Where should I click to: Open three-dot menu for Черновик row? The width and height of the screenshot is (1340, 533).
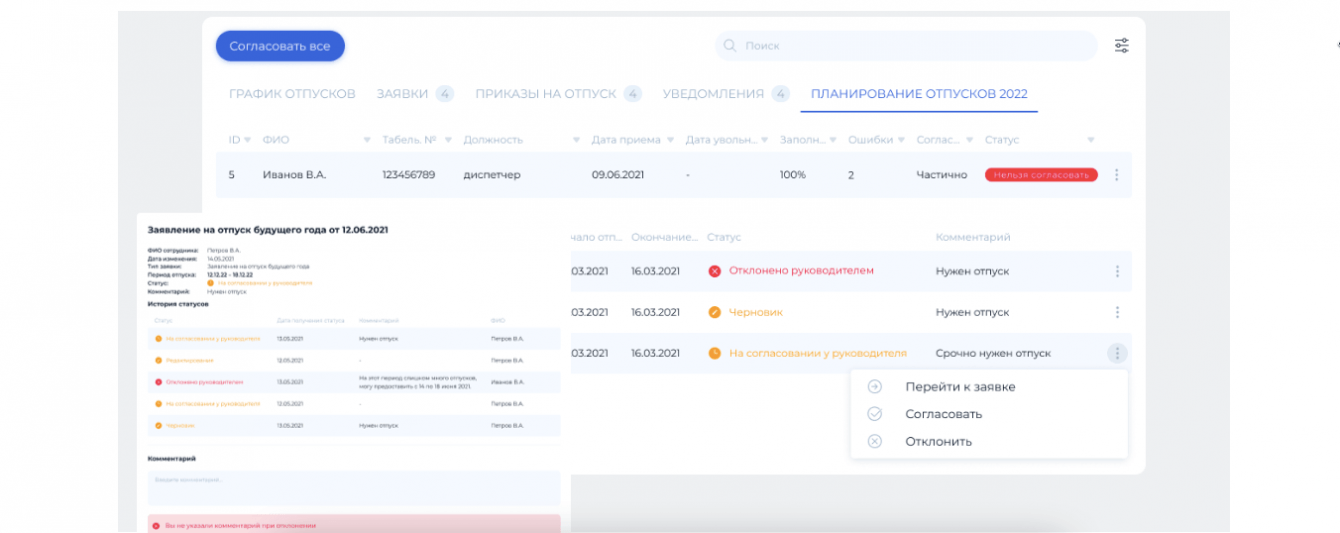click(1117, 312)
